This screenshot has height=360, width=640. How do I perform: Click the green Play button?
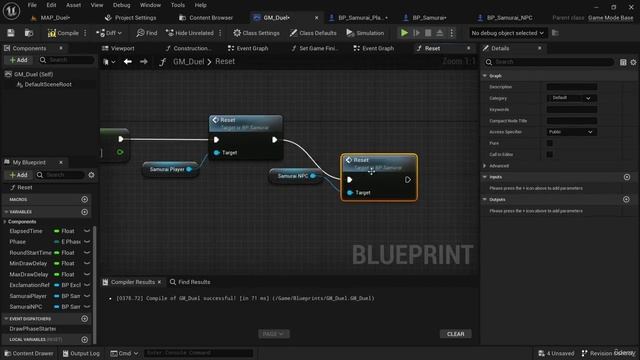pyautogui.click(x=404, y=33)
